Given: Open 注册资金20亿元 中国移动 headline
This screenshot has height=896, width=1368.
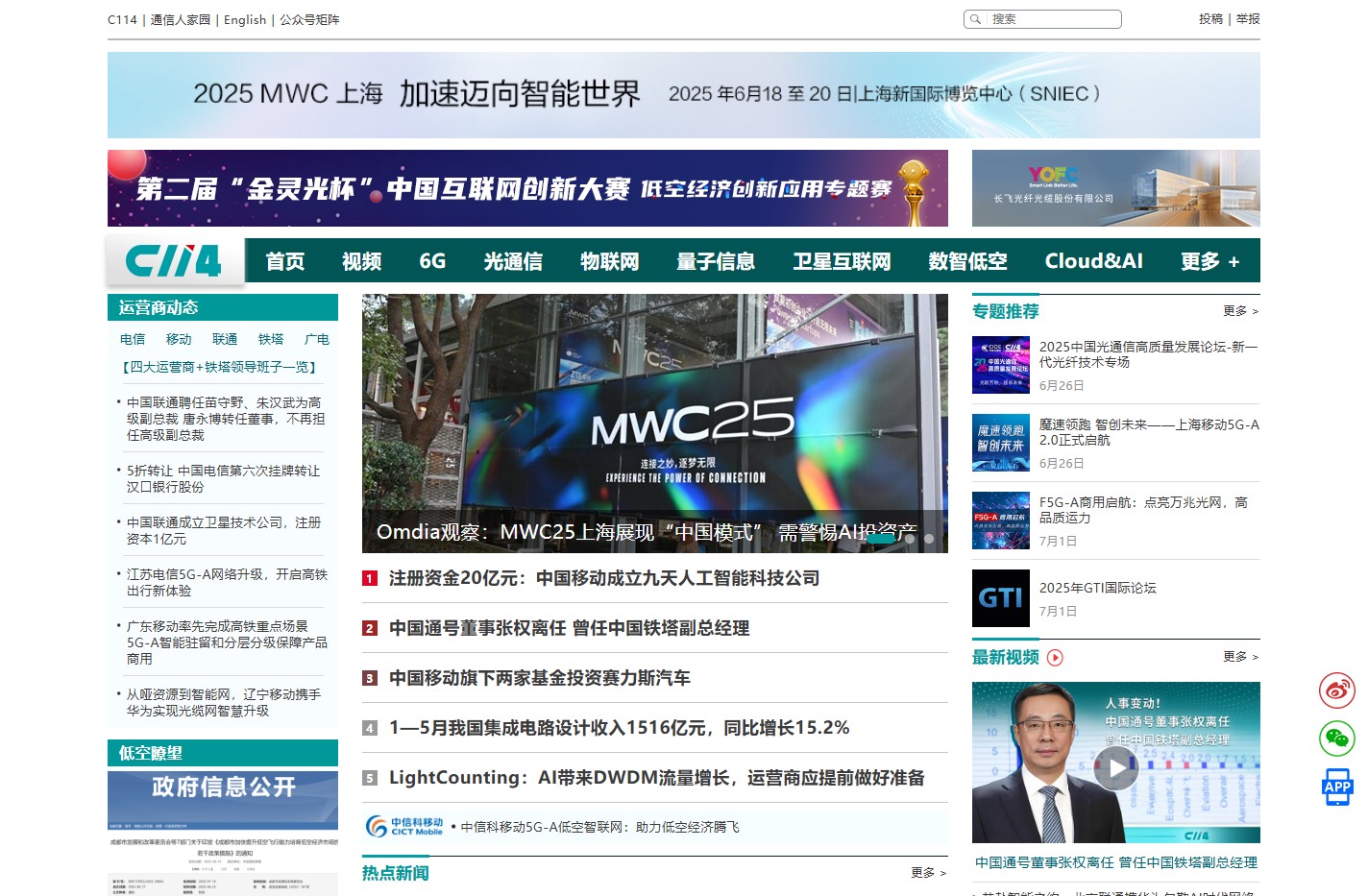Looking at the screenshot, I should (604, 578).
